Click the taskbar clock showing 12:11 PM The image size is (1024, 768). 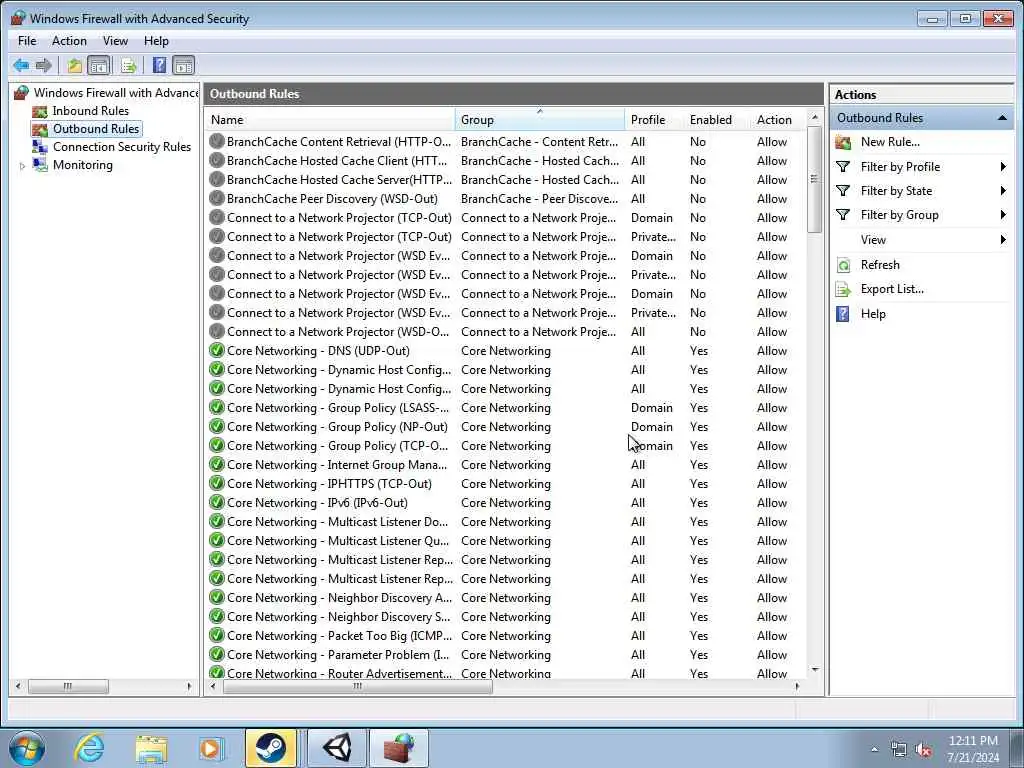pos(973,749)
